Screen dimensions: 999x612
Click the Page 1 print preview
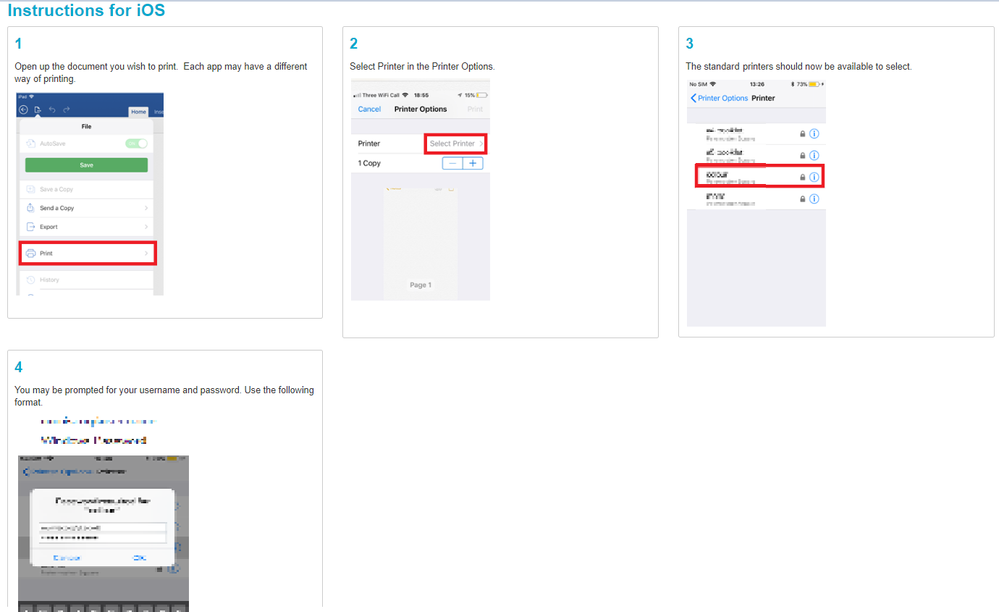click(420, 243)
